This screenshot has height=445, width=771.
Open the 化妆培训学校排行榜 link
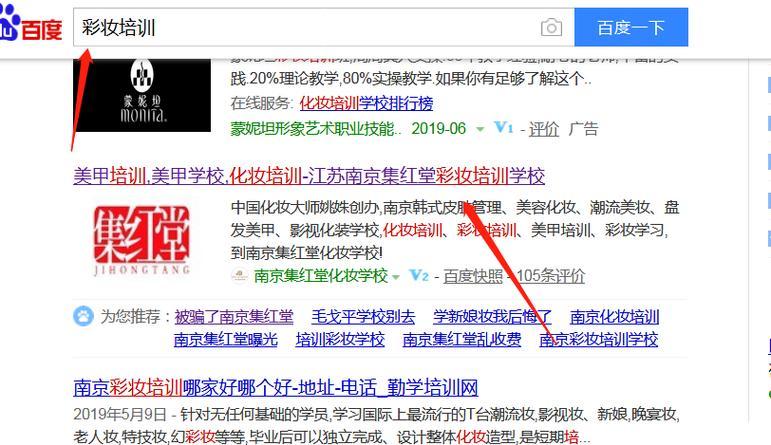coord(366,103)
